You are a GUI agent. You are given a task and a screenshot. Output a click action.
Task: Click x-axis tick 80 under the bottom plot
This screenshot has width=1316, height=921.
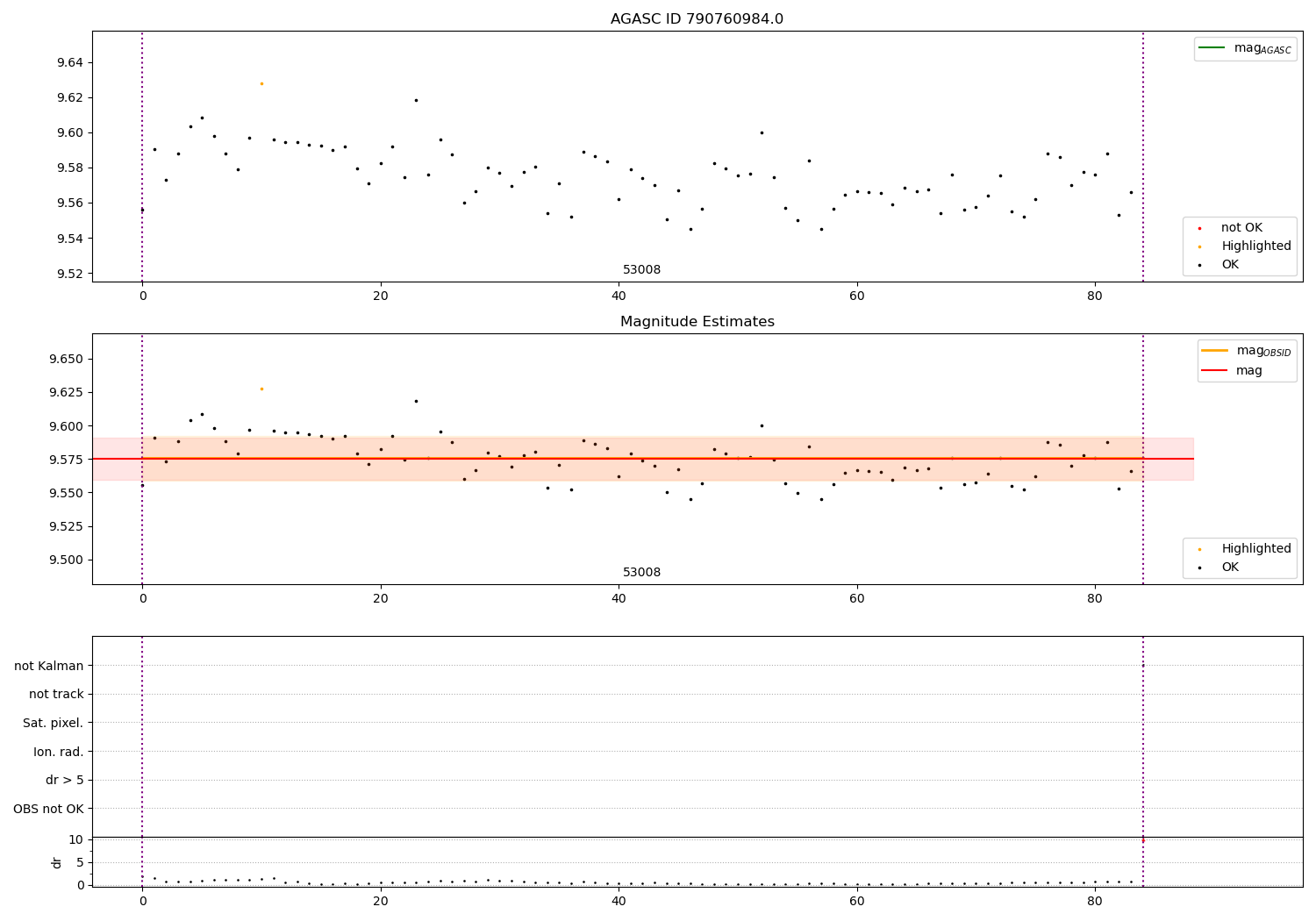(x=1095, y=902)
